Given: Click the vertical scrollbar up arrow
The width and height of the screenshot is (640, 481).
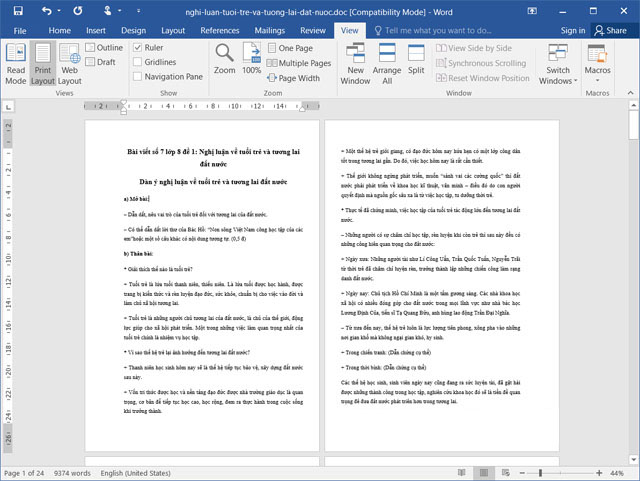Looking at the screenshot, I should [633, 105].
